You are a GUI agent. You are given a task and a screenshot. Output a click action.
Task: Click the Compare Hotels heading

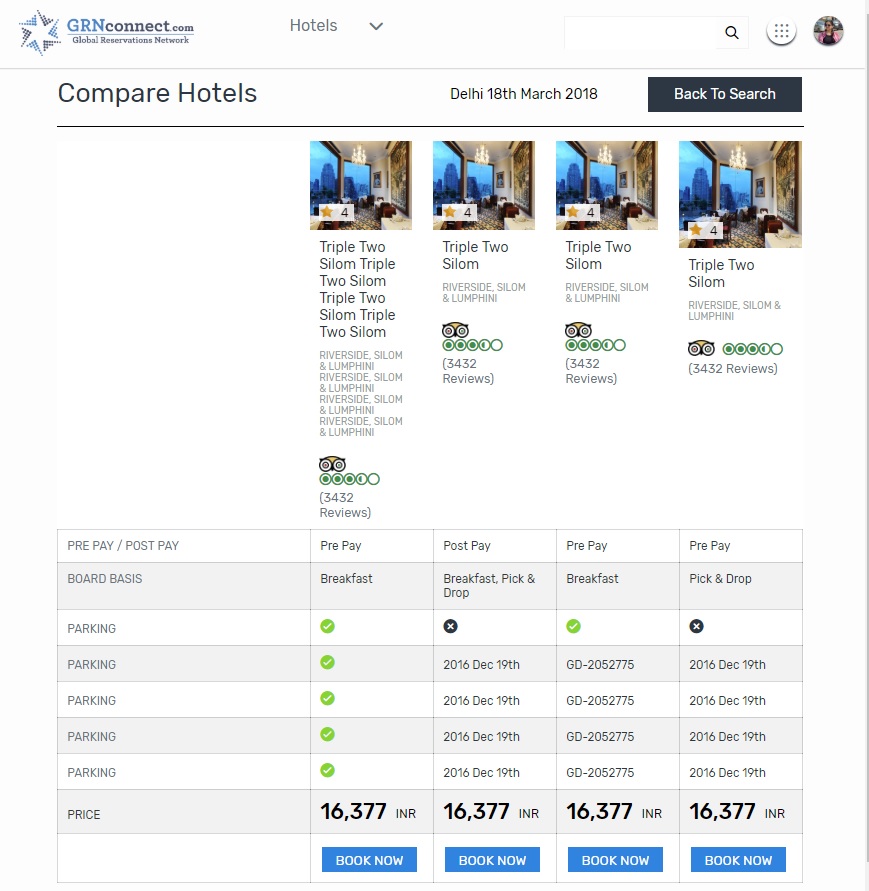click(157, 93)
